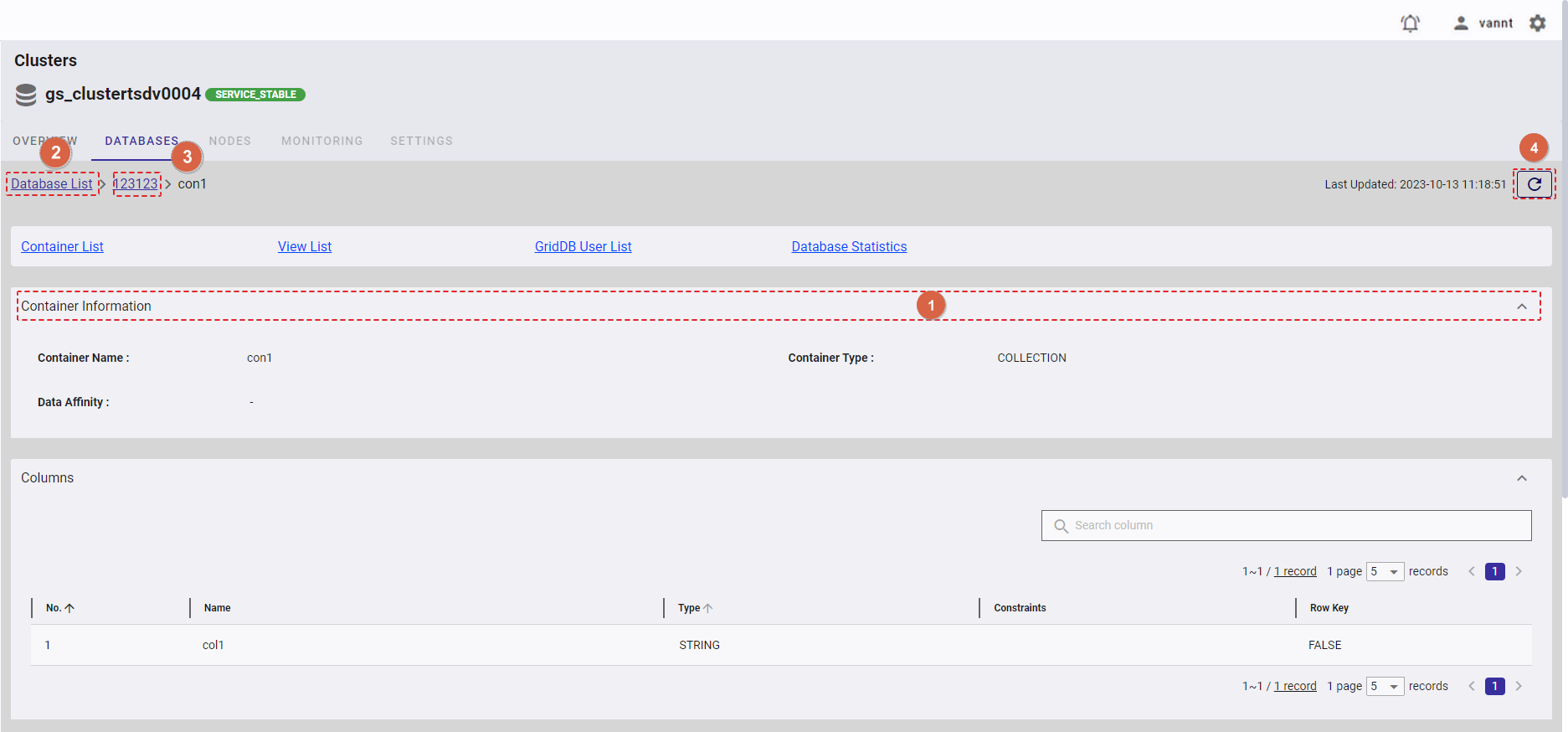The image size is (1568, 732).
Task: Click the cluster database stack icon
Action: [26, 95]
